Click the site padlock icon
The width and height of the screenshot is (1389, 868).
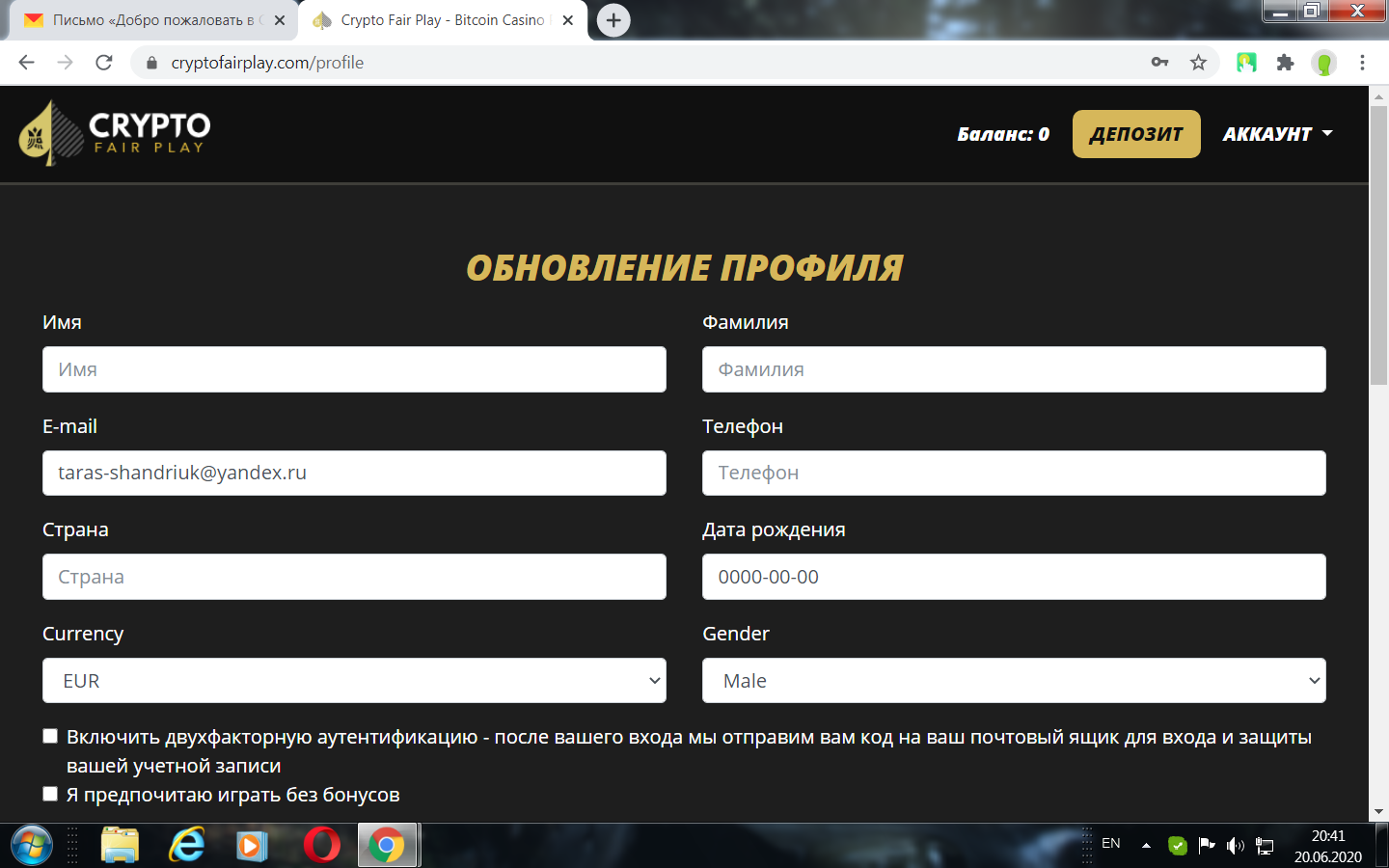[151, 63]
